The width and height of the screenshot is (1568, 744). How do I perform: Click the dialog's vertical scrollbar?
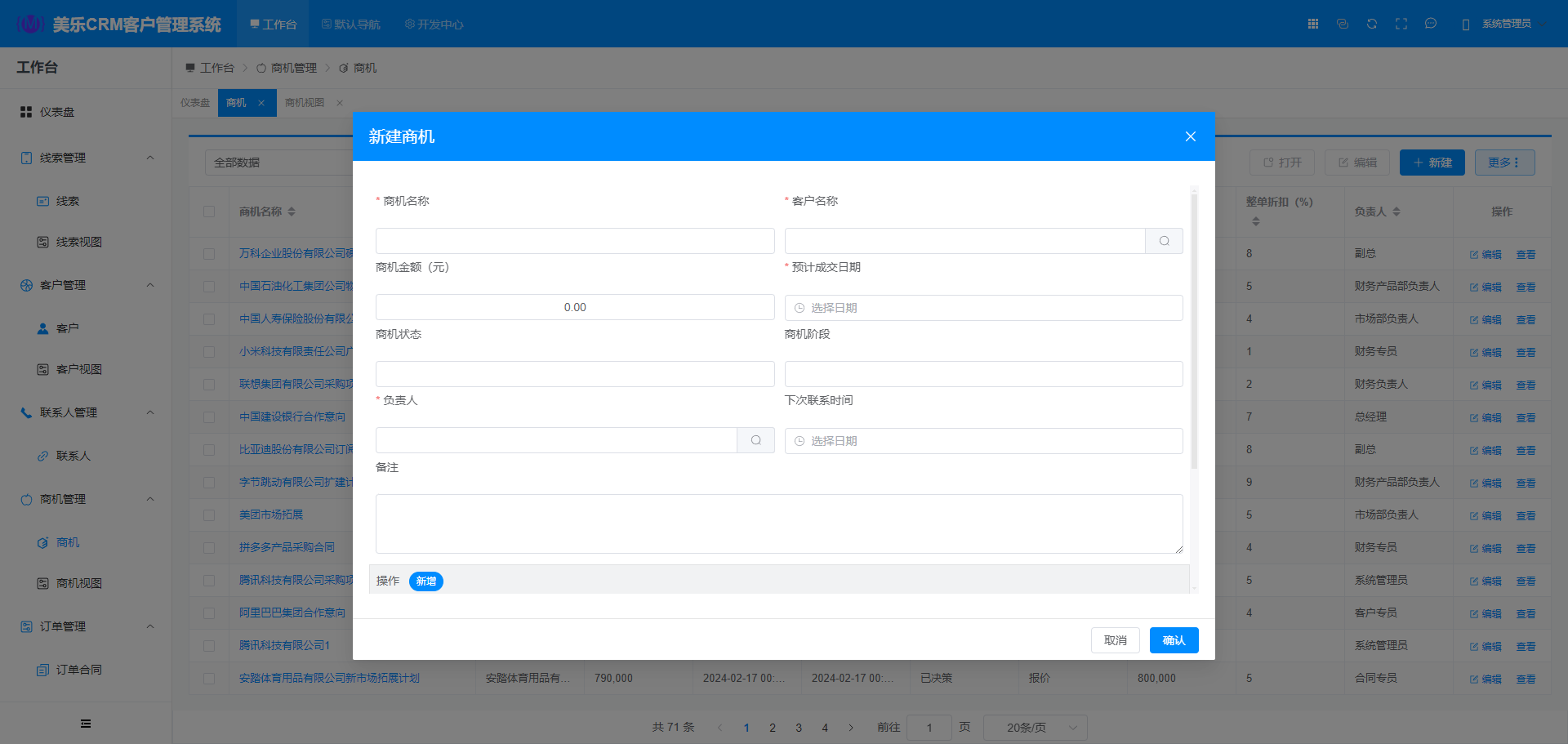click(x=1194, y=327)
